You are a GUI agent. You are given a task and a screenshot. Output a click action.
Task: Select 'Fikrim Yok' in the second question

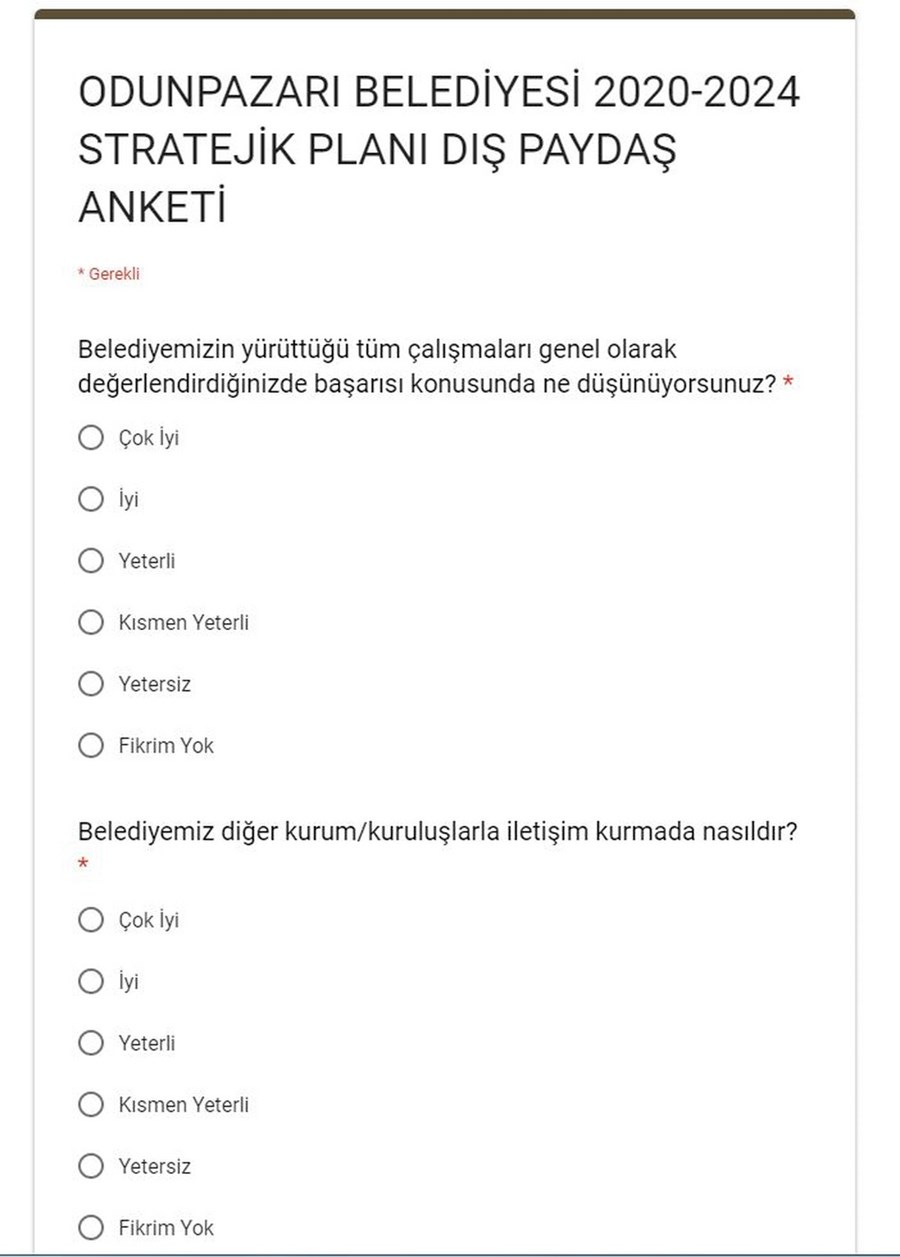91,1227
